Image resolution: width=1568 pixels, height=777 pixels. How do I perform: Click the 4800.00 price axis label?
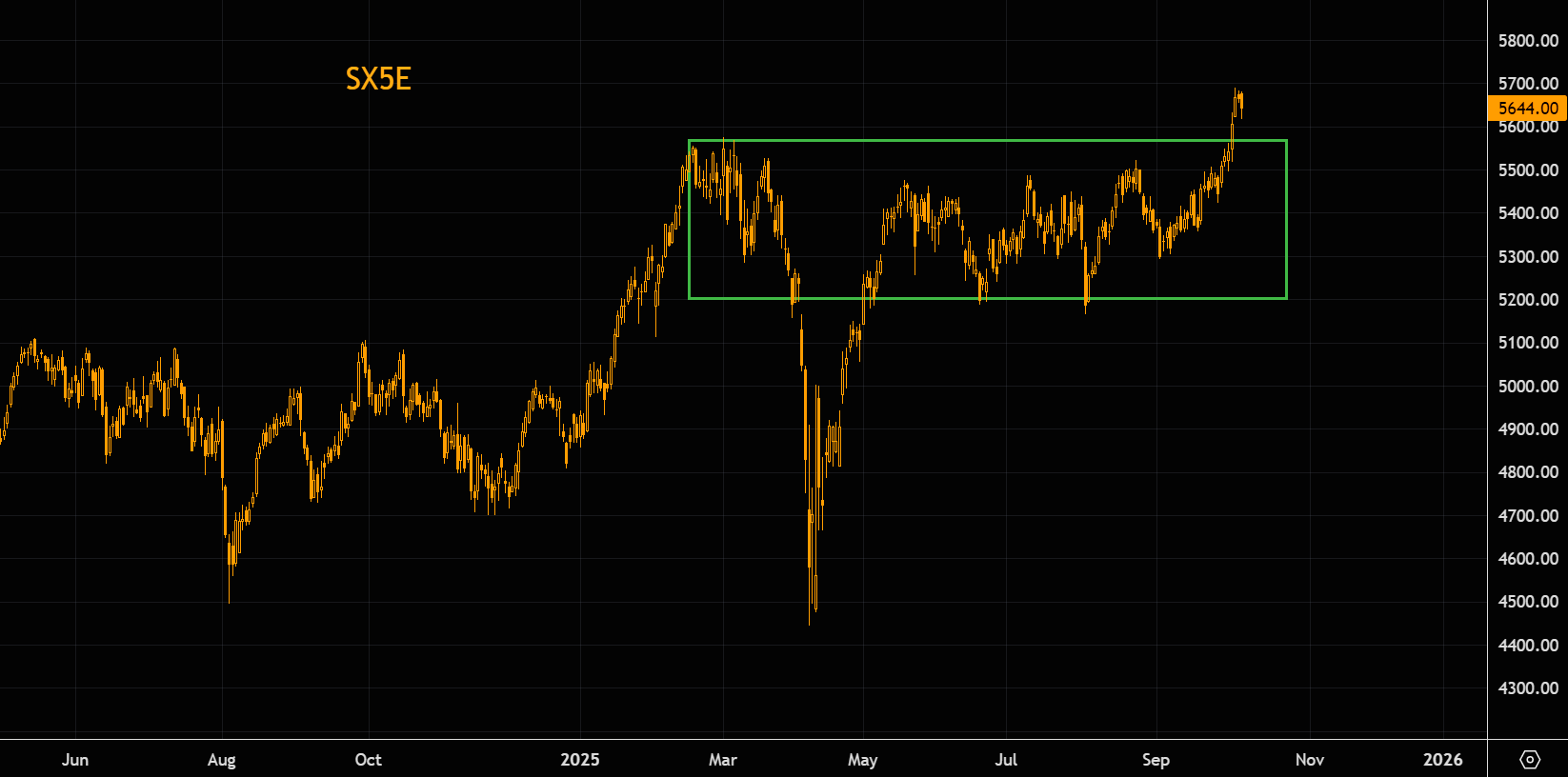click(1527, 472)
